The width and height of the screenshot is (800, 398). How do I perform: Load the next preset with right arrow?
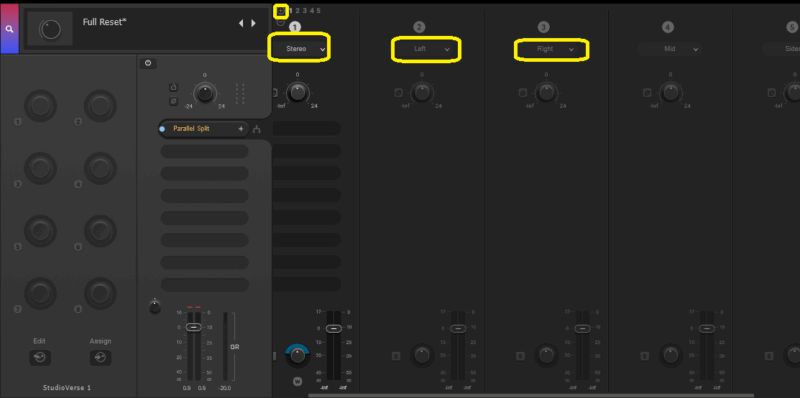(253, 23)
